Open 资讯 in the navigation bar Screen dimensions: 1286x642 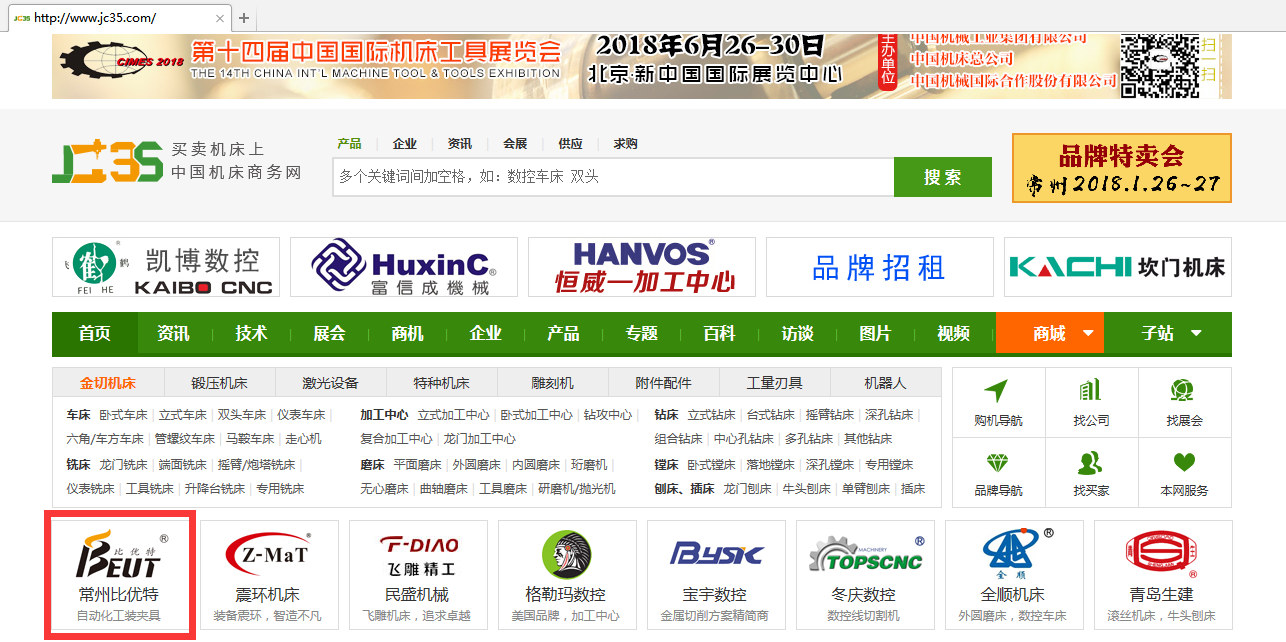(x=173, y=333)
